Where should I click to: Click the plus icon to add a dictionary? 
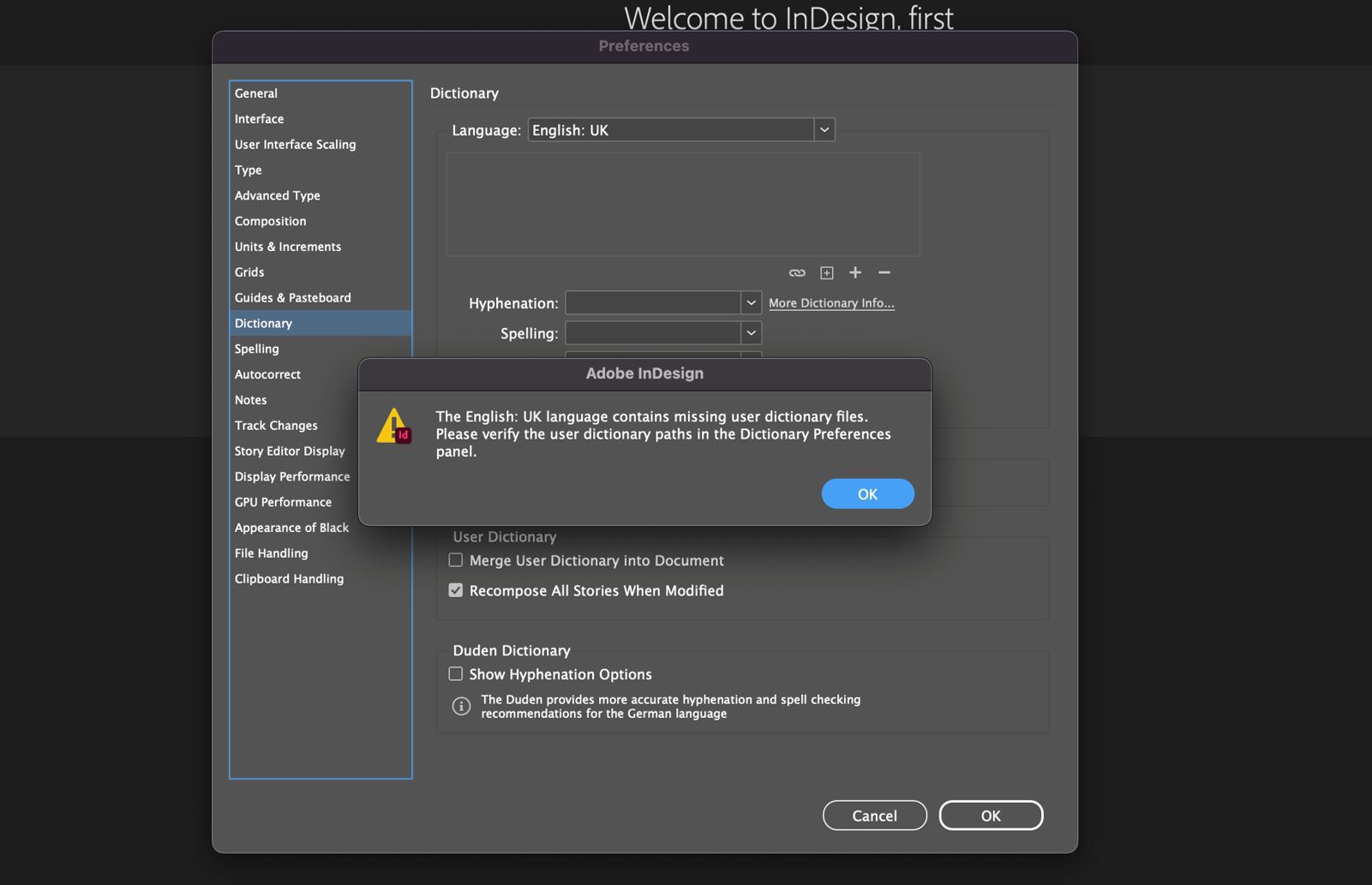point(855,272)
